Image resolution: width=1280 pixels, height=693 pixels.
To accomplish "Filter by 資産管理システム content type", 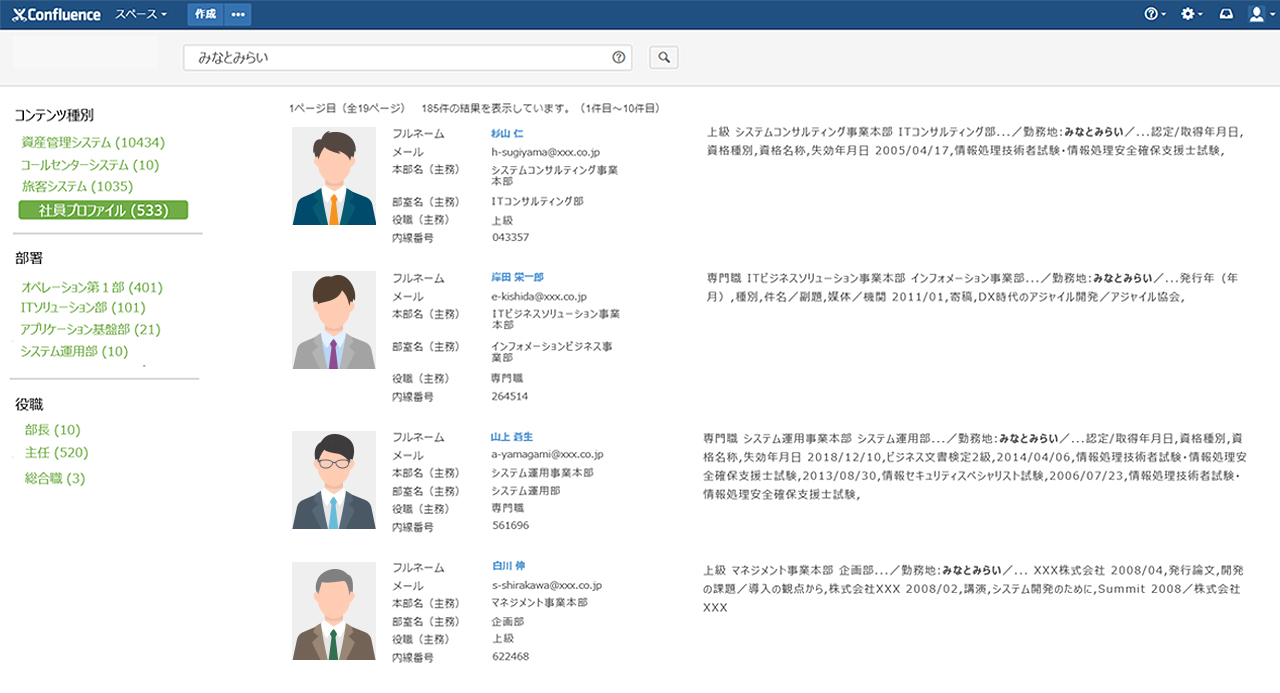I will click(93, 143).
